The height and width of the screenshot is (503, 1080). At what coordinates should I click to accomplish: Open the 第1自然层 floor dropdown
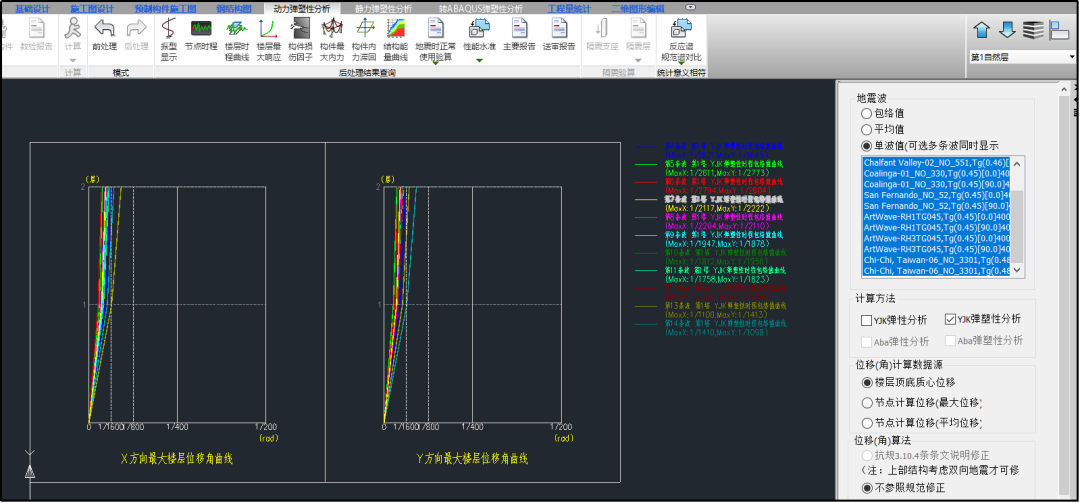[1022, 57]
